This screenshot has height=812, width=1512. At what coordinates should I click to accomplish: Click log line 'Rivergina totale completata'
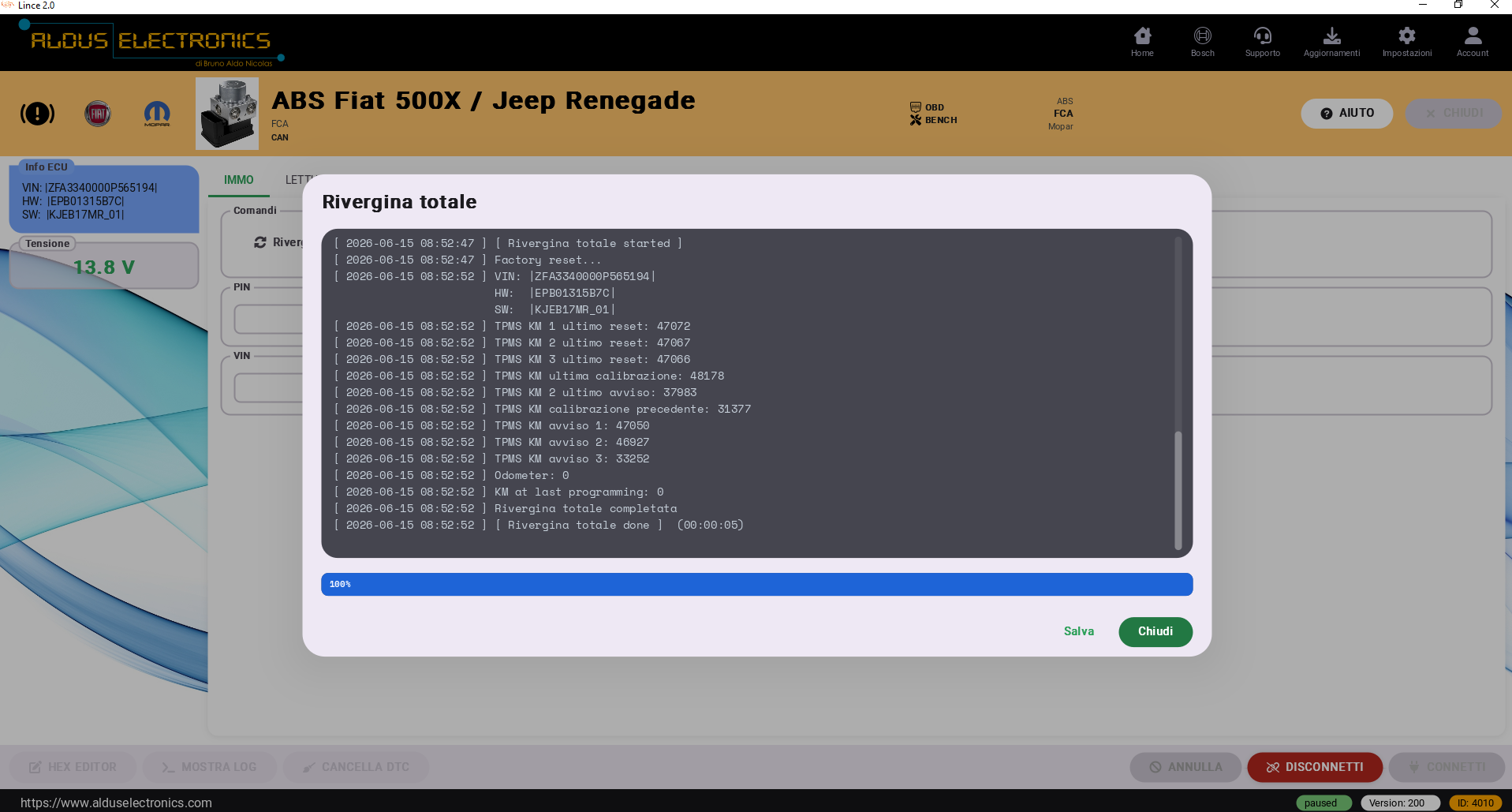(506, 508)
